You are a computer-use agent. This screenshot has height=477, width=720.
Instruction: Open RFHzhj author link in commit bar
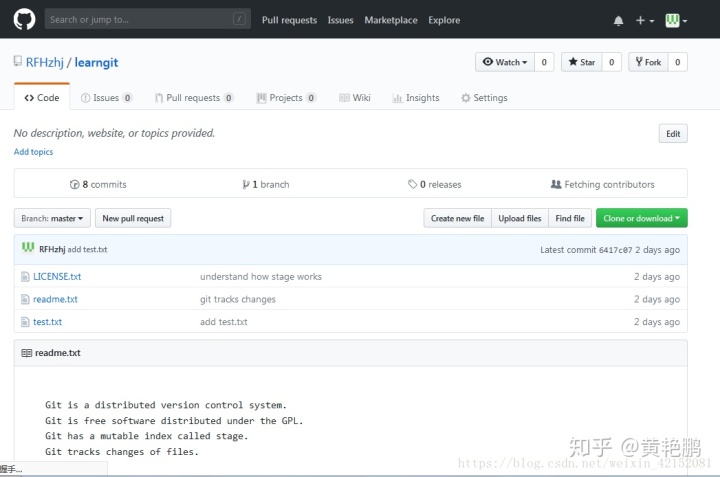(52, 249)
